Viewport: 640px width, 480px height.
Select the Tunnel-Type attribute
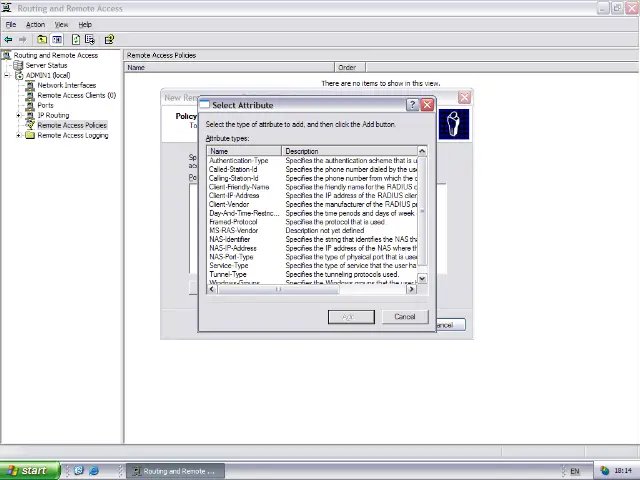[x=228, y=275]
